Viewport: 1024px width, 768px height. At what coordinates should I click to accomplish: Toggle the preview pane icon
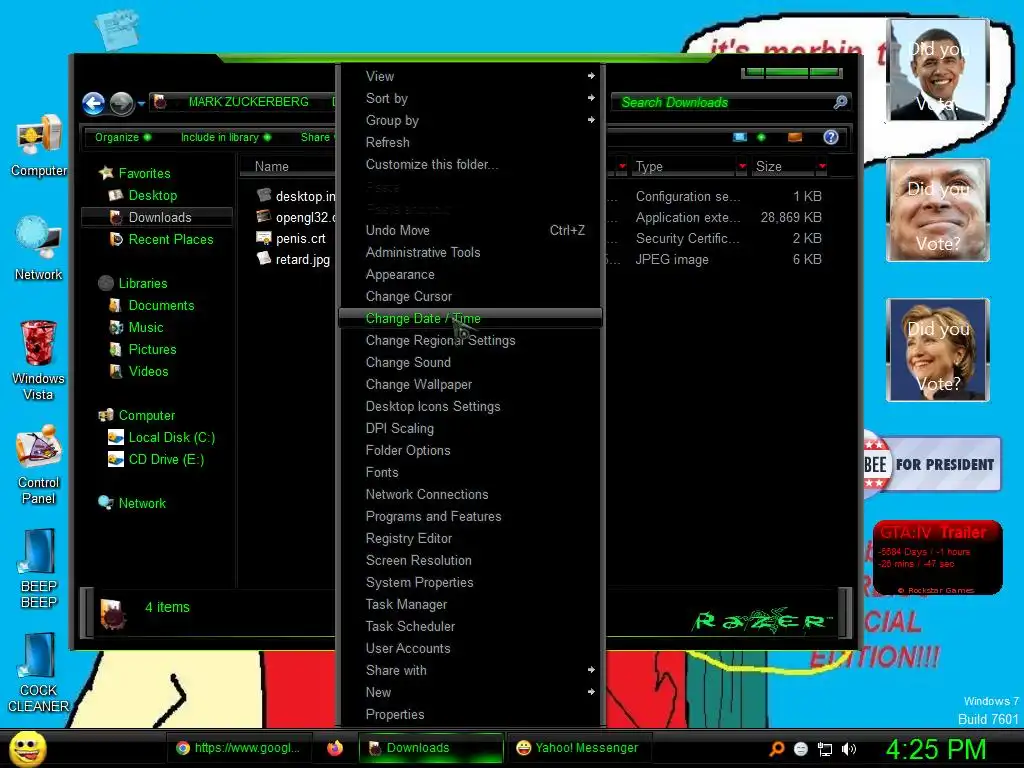point(795,136)
